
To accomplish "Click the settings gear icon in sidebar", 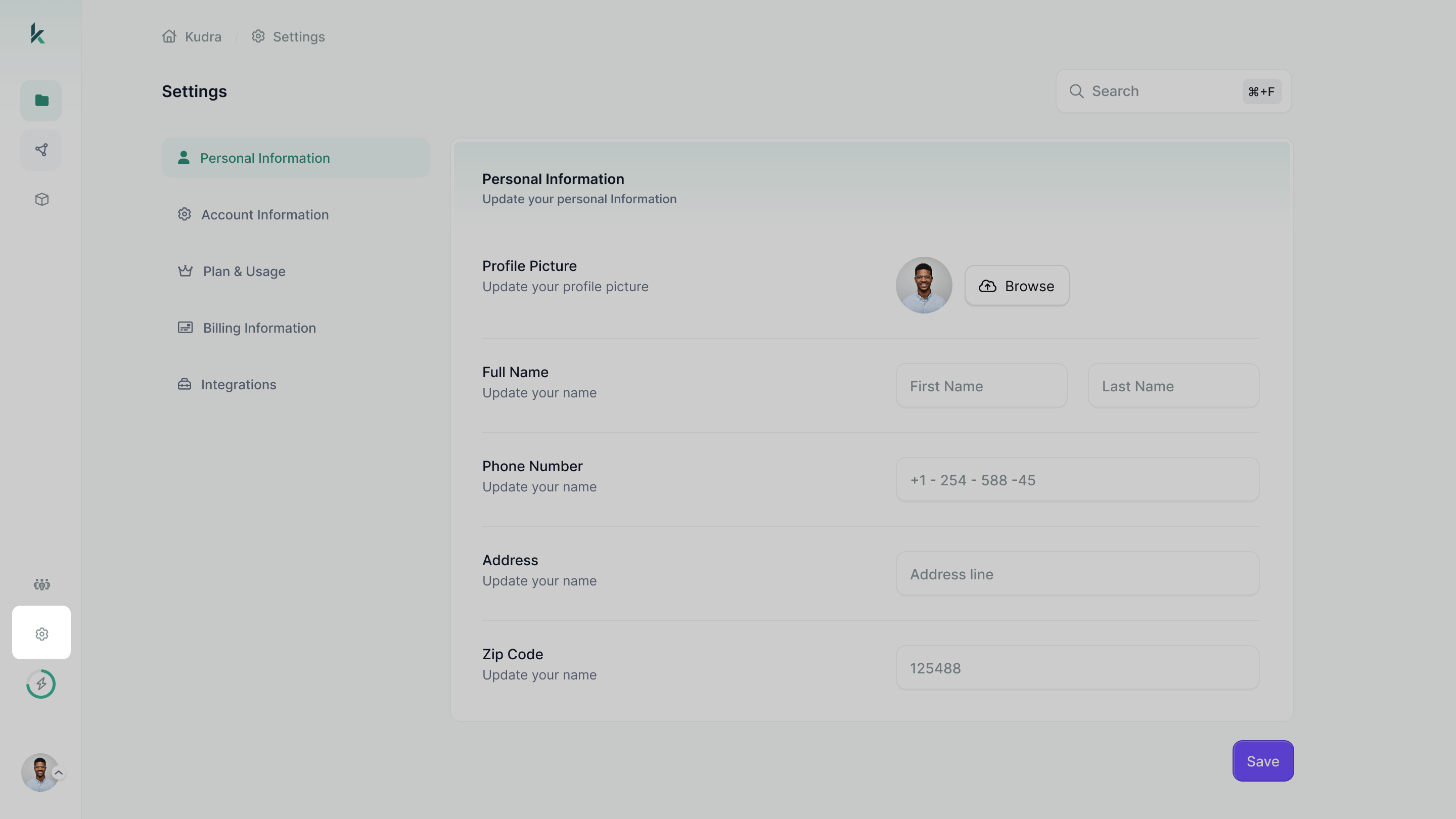I will pyautogui.click(x=41, y=633).
